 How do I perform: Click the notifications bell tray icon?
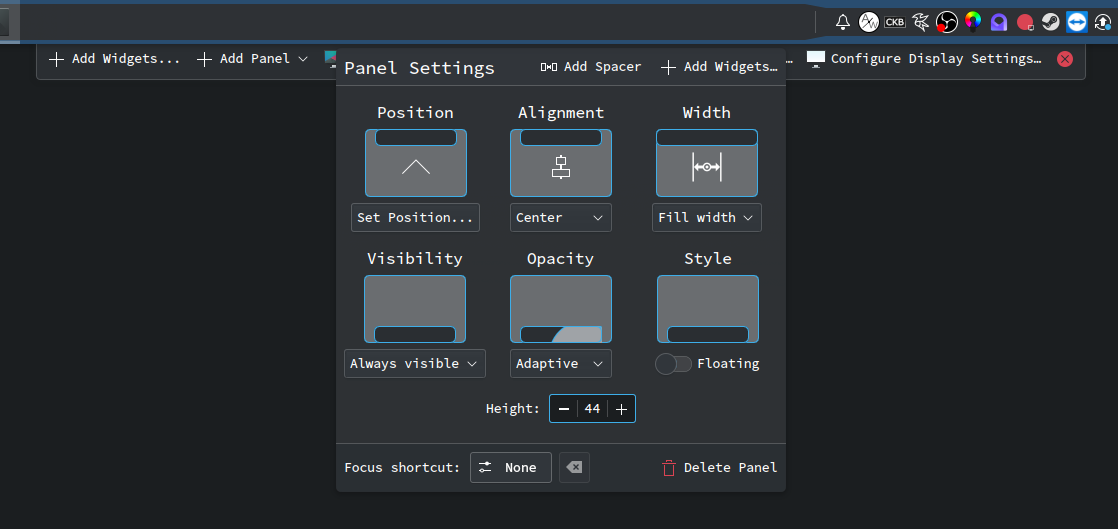[843, 22]
